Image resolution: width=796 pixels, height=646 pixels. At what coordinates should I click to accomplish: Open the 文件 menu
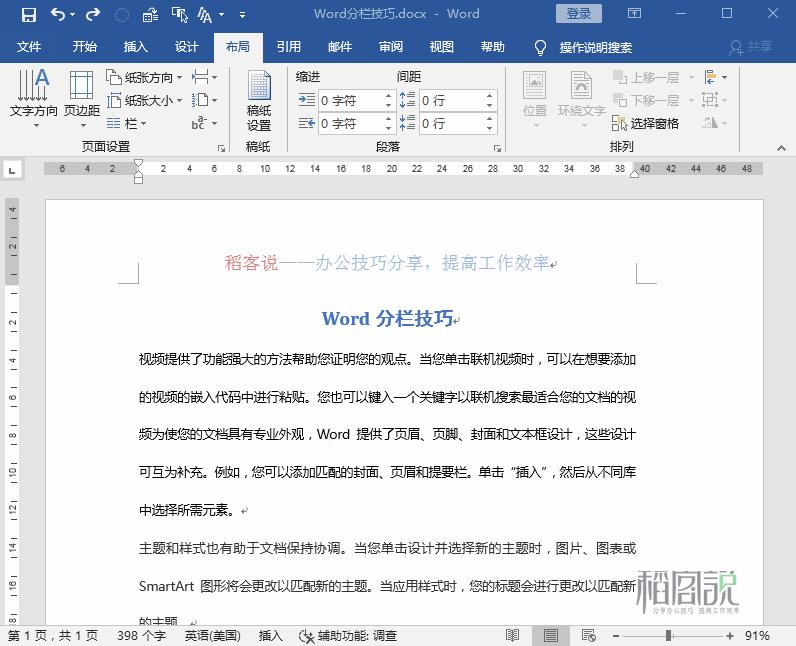click(x=28, y=47)
